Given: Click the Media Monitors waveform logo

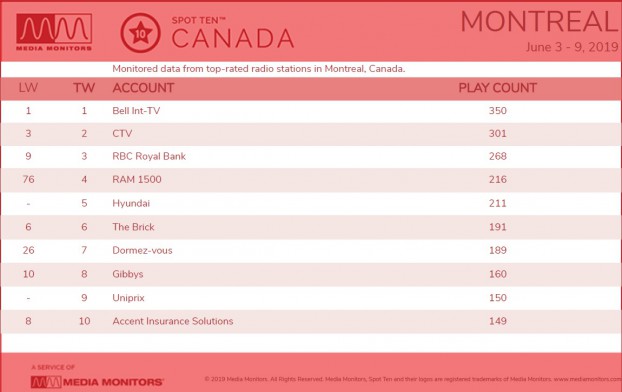Looking at the screenshot, I should click(x=54, y=32).
